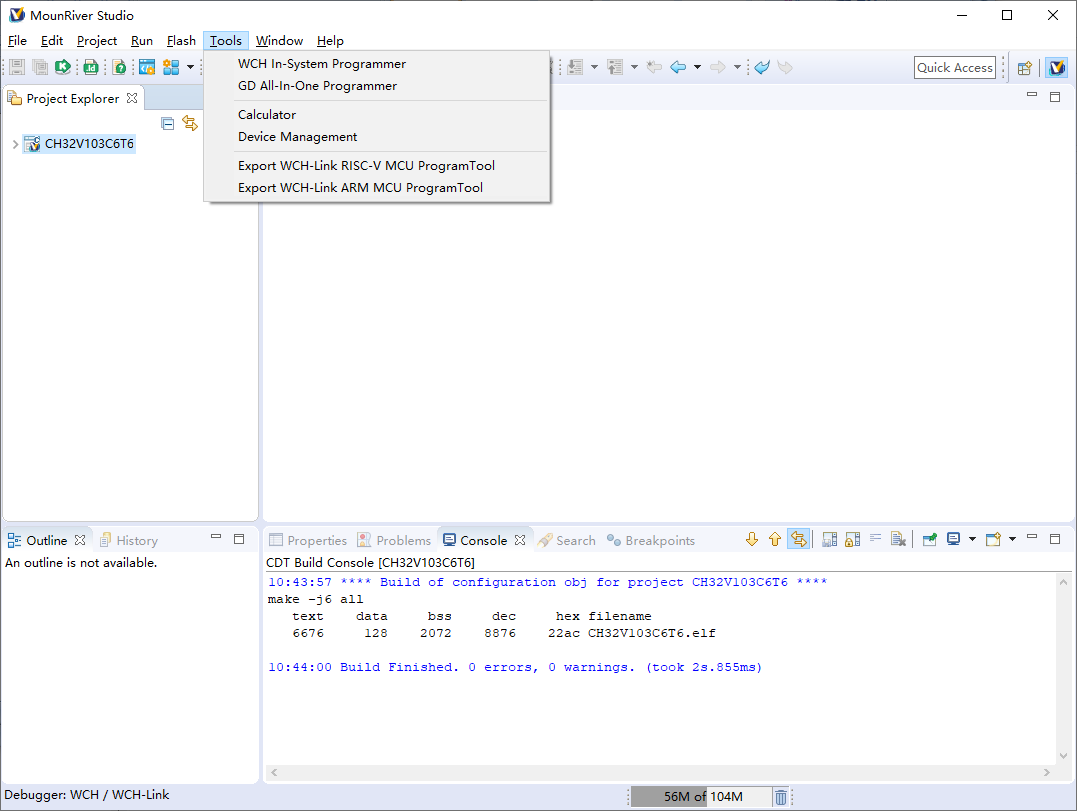The width and height of the screenshot is (1077, 811).
Task: Switch to the History tab
Action: pos(129,540)
